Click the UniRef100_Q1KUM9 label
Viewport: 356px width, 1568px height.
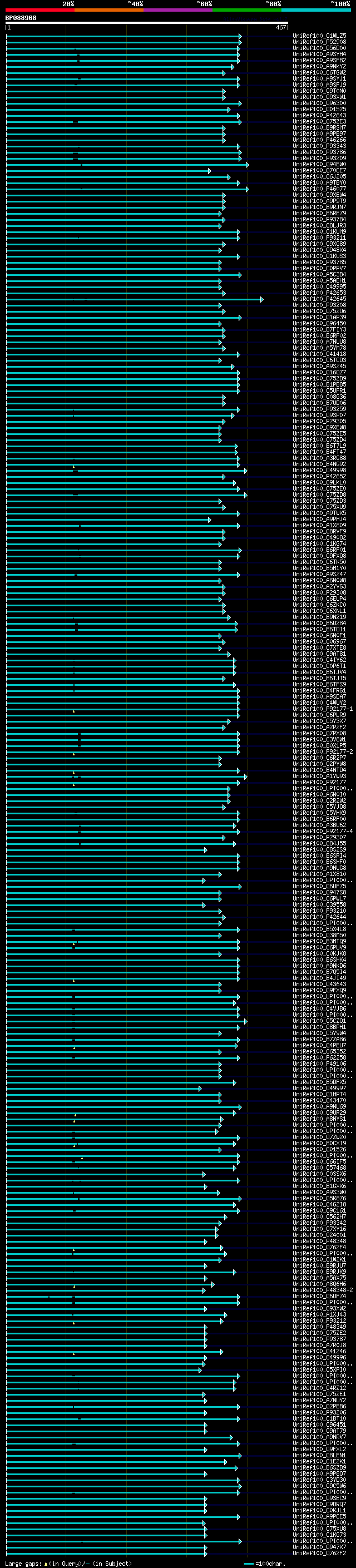pos(319,232)
